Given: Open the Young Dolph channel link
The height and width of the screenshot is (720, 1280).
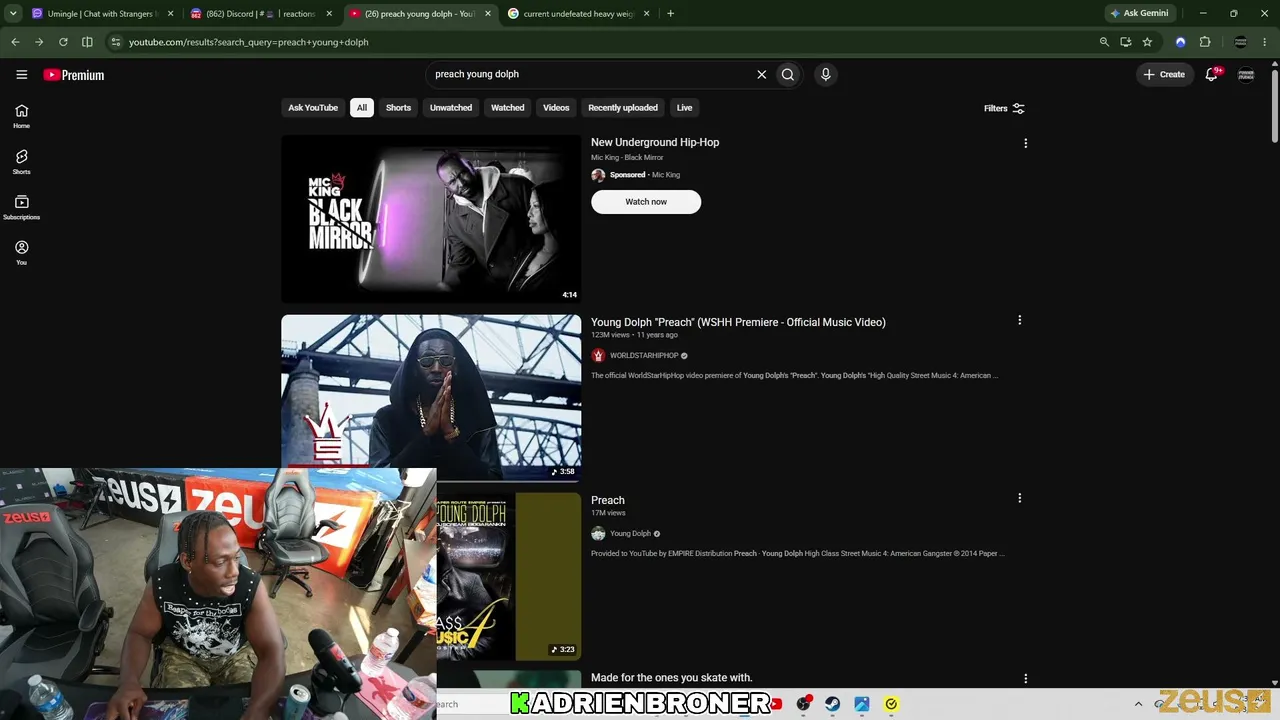Looking at the screenshot, I should click(630, 534).
